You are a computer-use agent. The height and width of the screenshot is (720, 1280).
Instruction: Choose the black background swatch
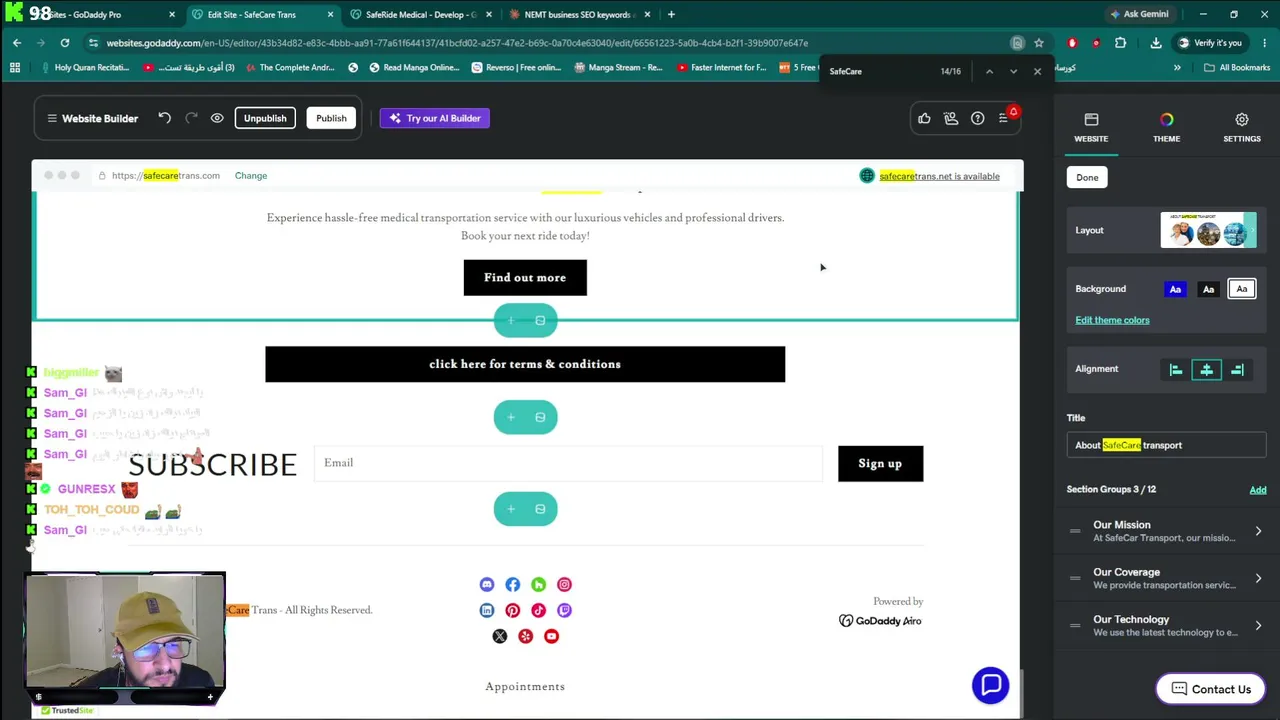(x=1208, y=289)
